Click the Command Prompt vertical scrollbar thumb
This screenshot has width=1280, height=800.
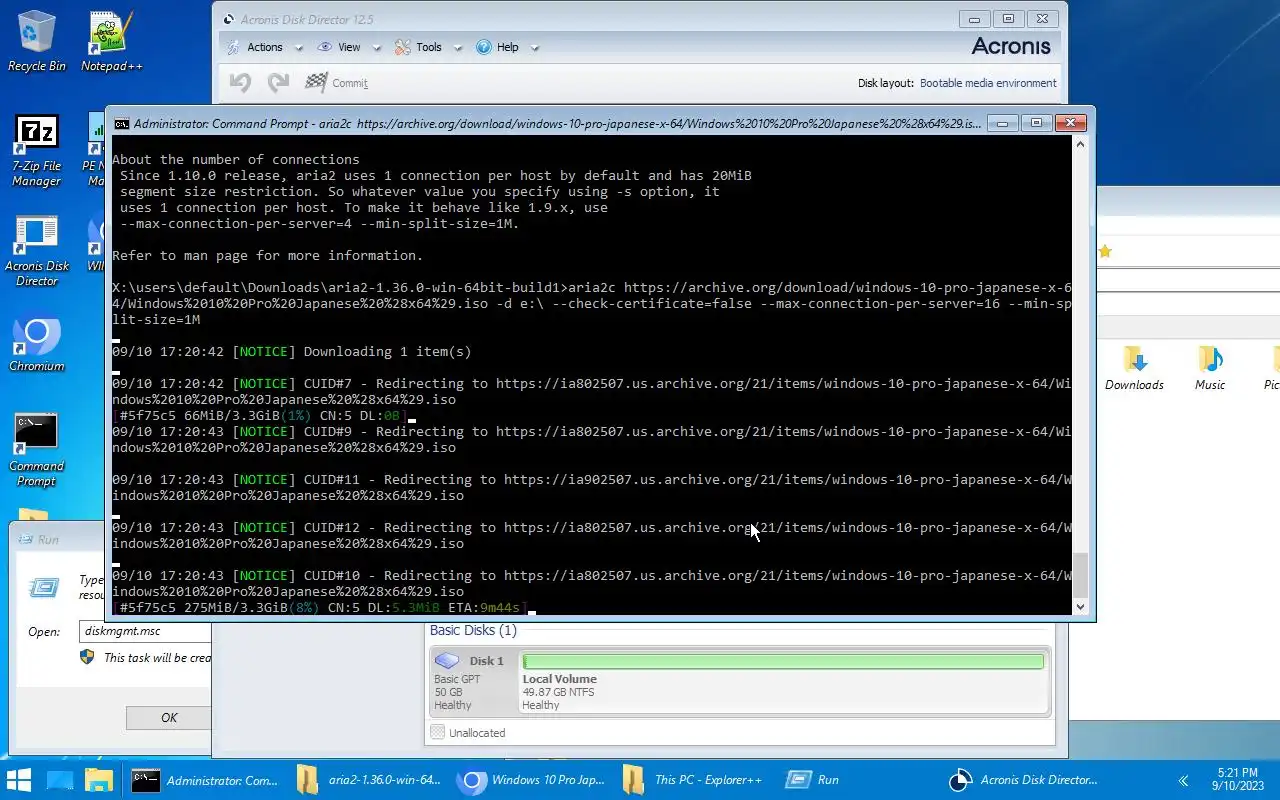coord(1080,574)
